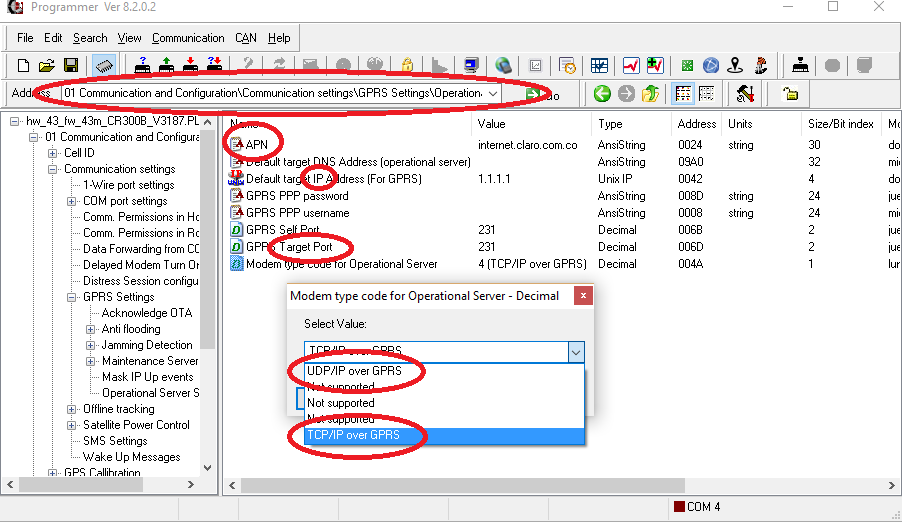This screenshot has width=902, height=522.
Task: Open the View menu
Action: click(129, 38)
